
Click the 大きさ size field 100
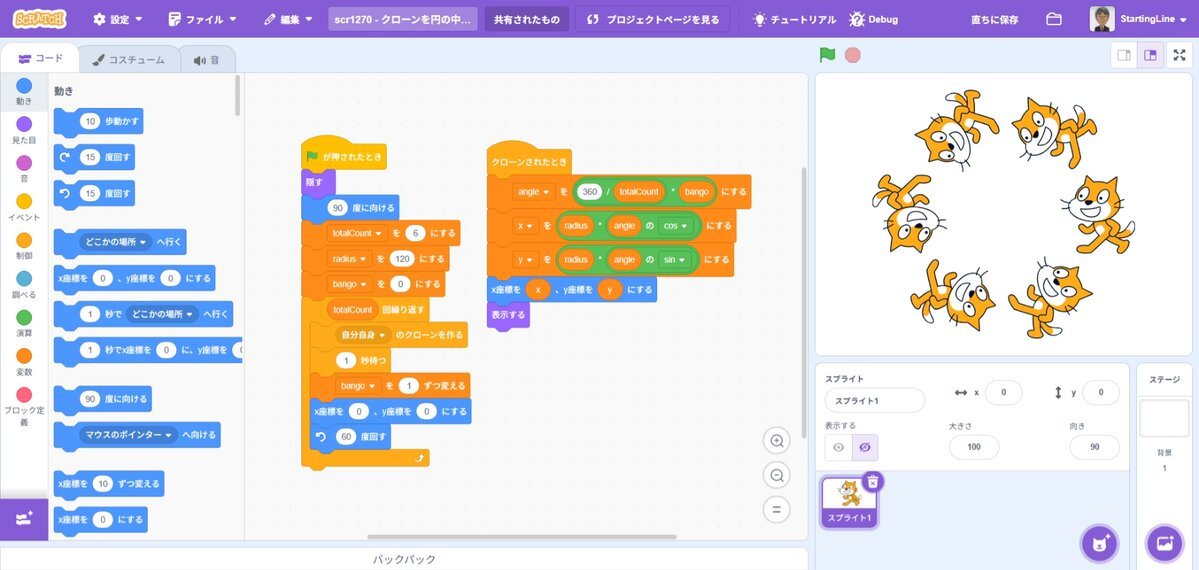(x=973, y=447)
